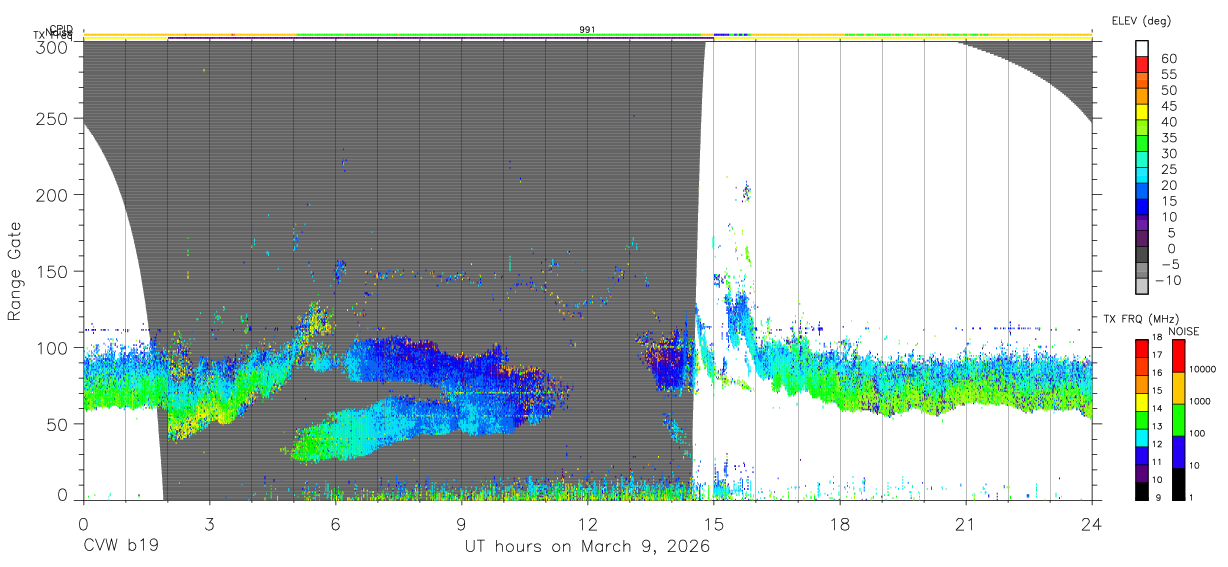Click the cyan swatch in TX FRQ color bar
Image resolution: width=1228 pixels, height=567 pixels.
click(x=1143, y=437)
